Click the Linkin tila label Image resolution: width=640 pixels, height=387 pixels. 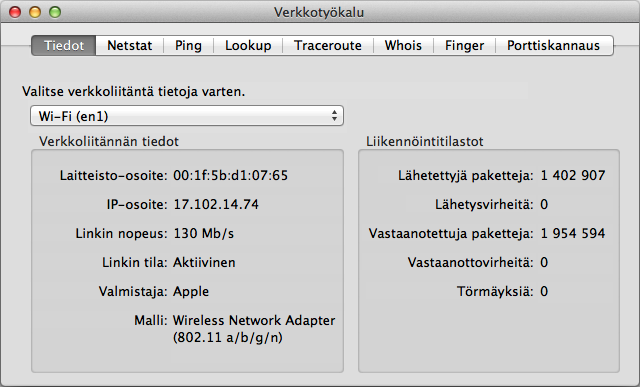point(135,262)
